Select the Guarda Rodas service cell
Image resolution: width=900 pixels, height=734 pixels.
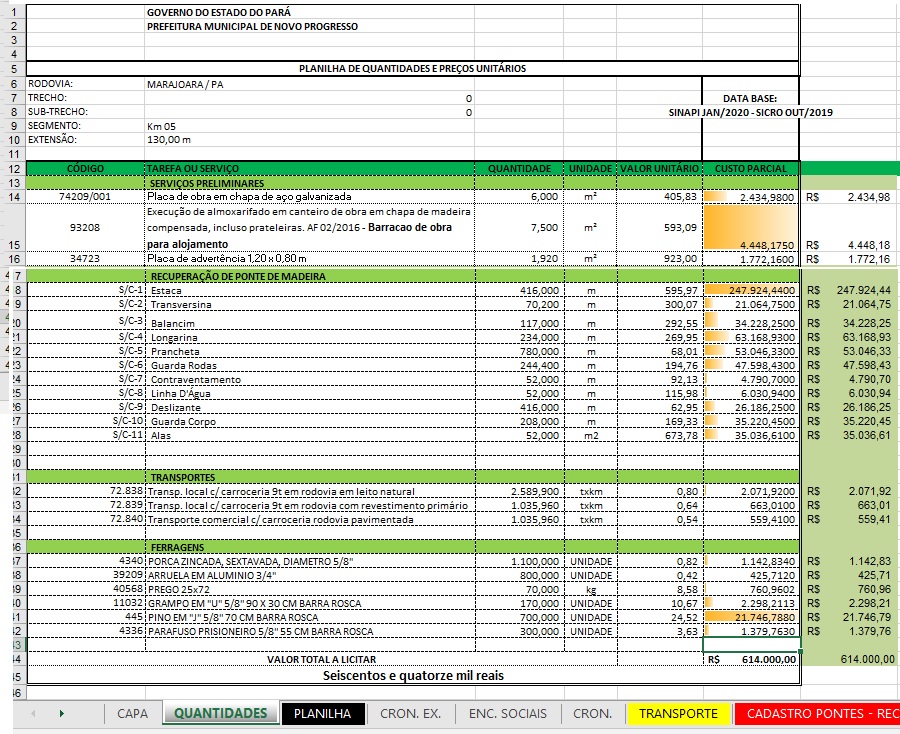click(309, 366)
